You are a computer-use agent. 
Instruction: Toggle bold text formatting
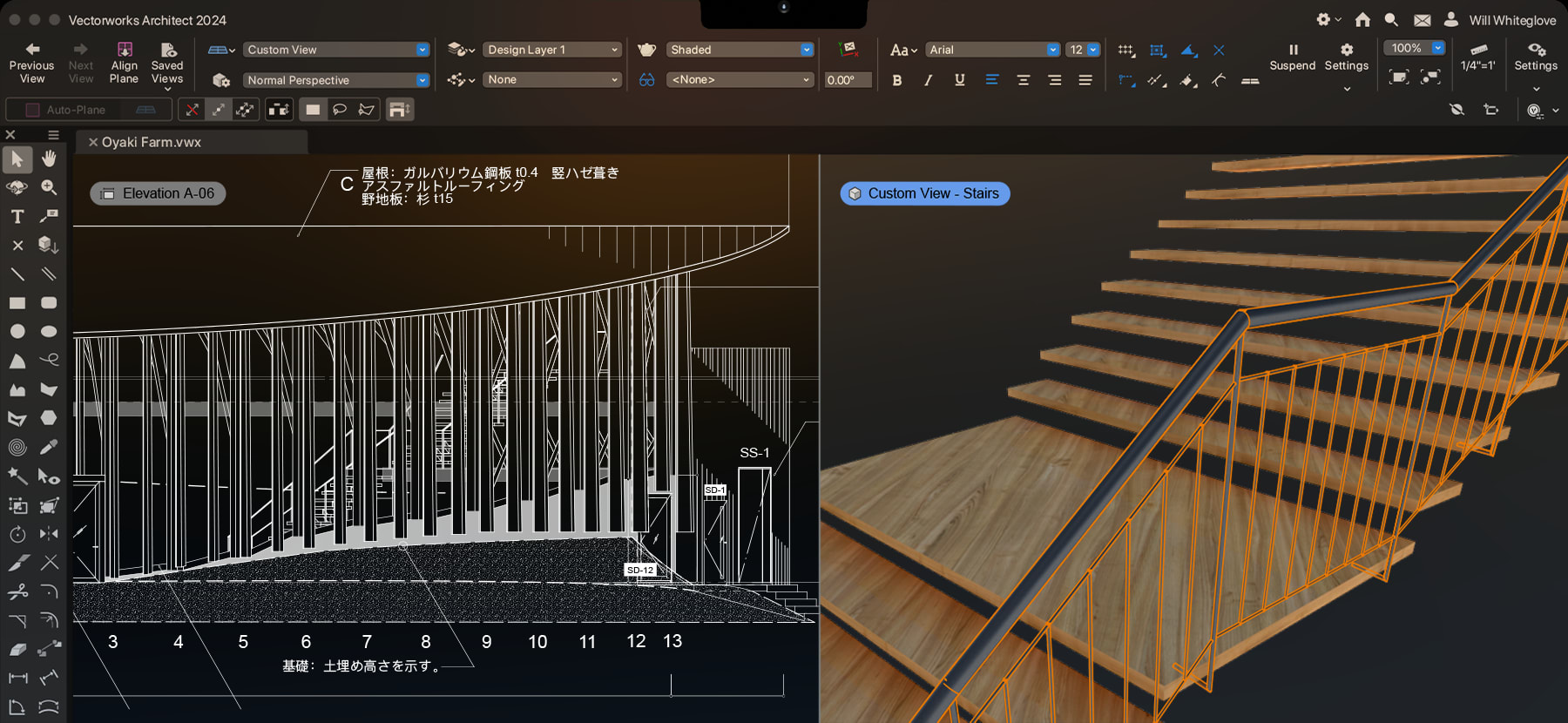(897, 80)
